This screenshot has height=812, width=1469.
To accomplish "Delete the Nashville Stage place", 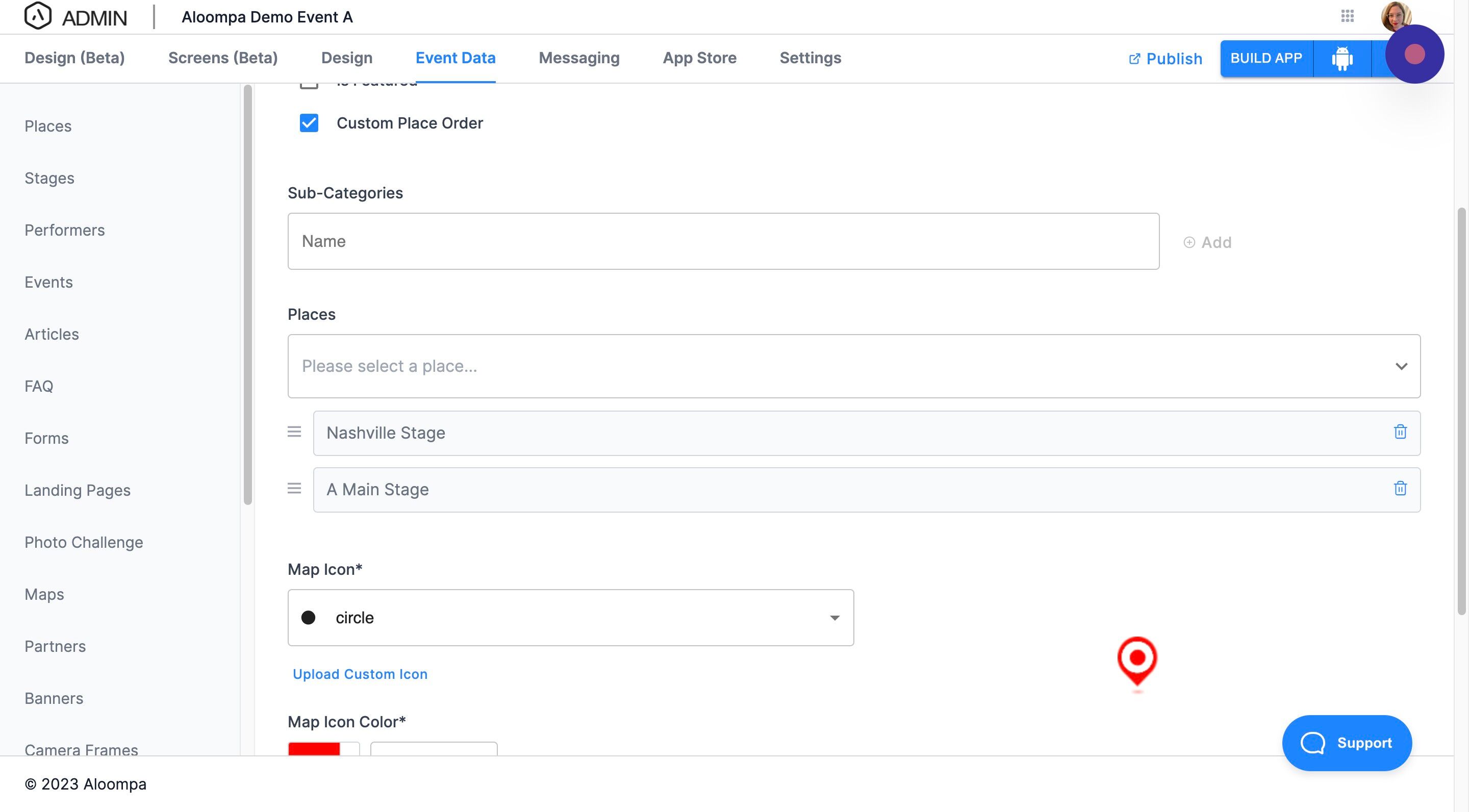I will pos(1400,432).
